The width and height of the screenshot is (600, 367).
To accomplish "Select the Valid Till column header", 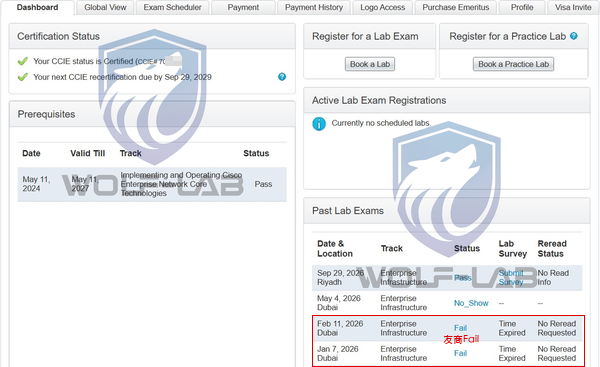I will [x=88, y=153].
